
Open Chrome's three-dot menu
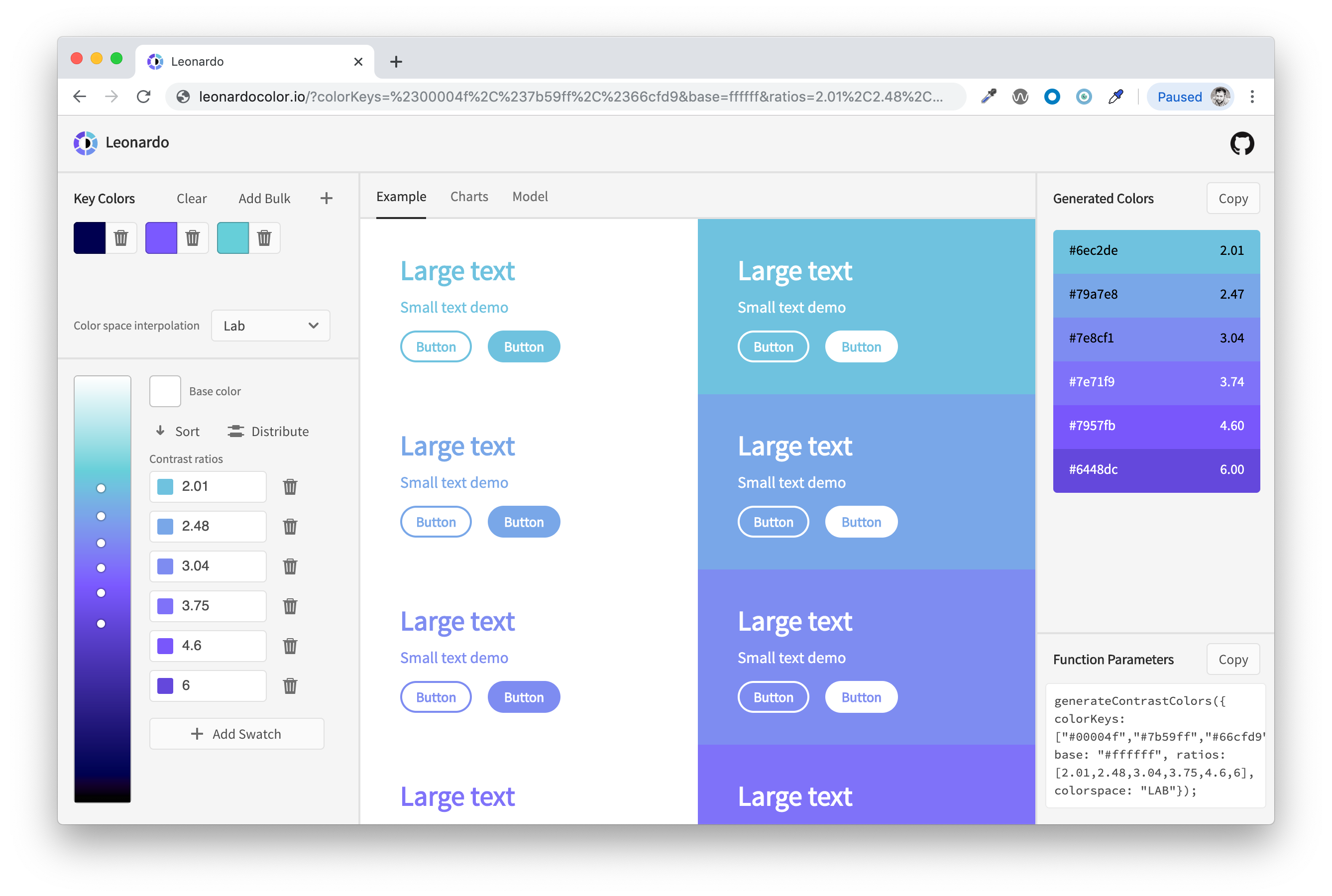coord(1251,97)
